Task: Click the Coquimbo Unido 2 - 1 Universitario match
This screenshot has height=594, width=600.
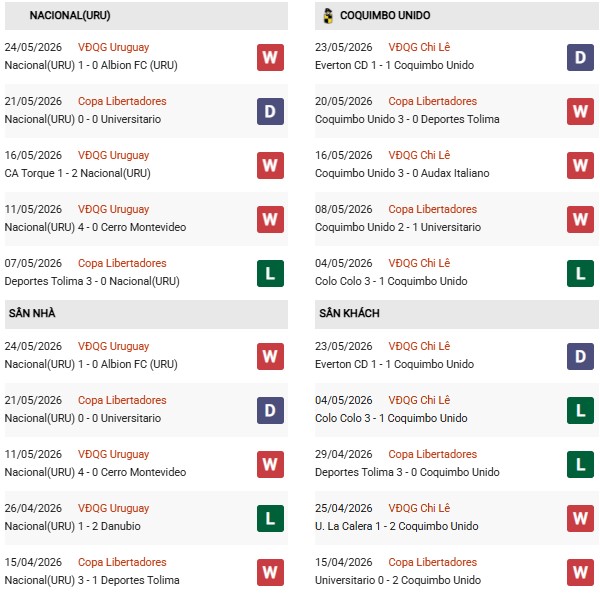Action: point(398,227)
